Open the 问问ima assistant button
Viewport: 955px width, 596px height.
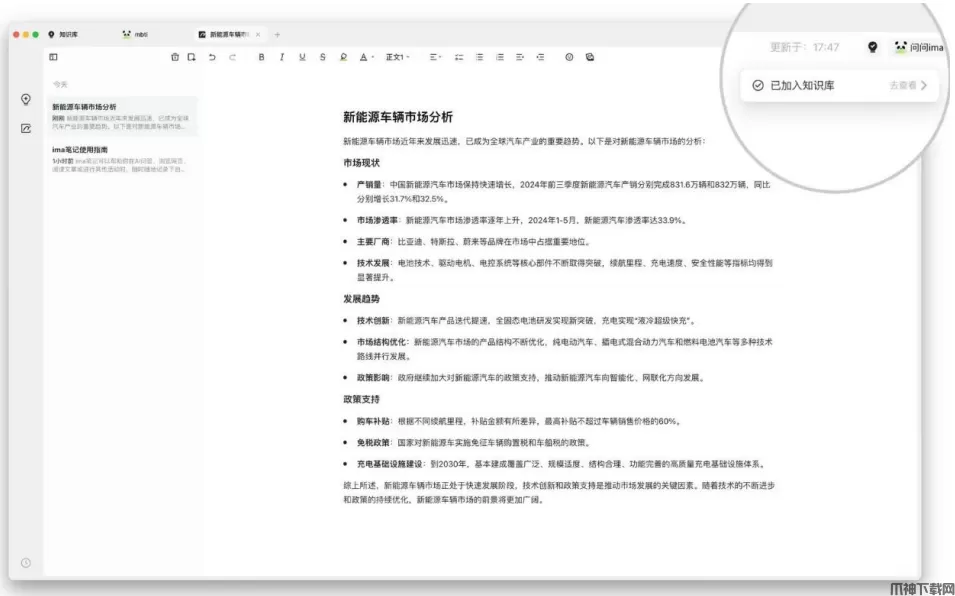(x=918, y=47)
